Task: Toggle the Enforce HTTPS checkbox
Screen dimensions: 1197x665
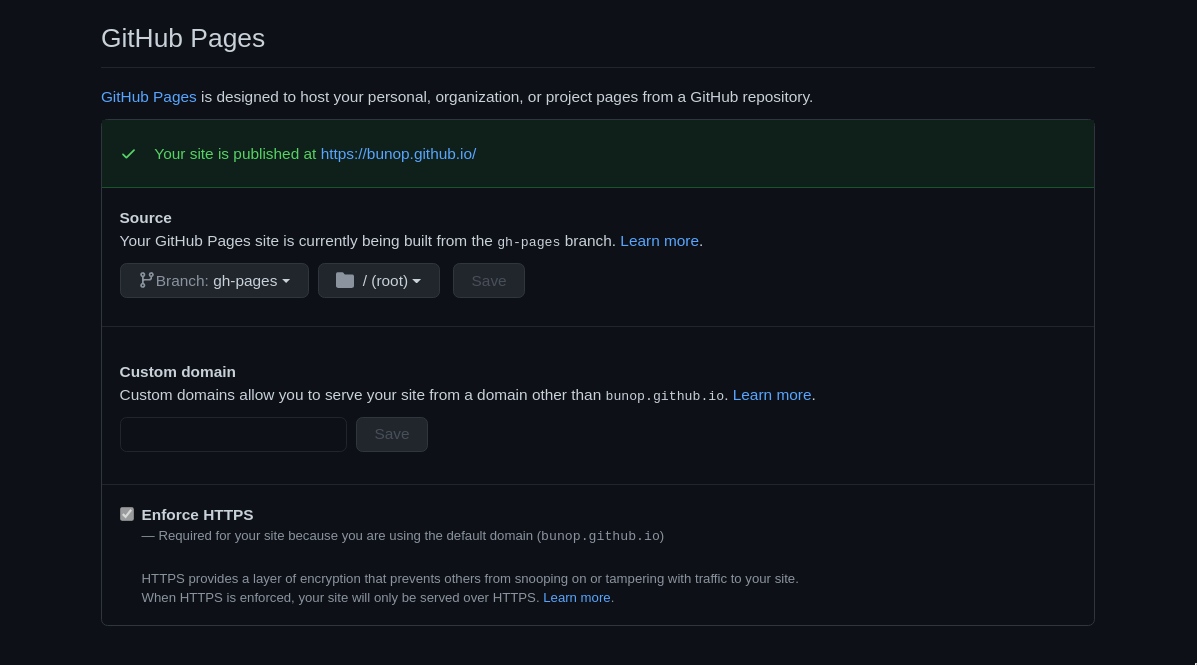Action: point(127,515)
